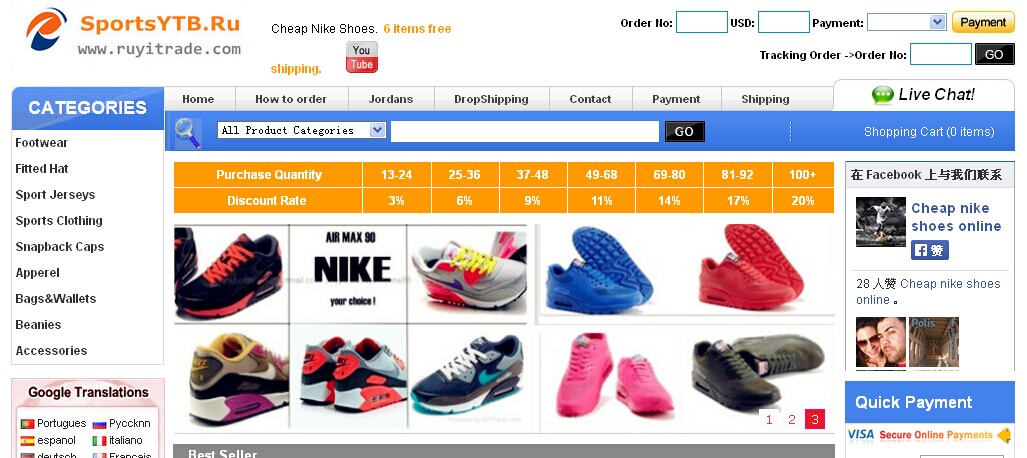Screen dimensions: 1027x458
Task: Expand All Product Categories dropdown
Action: [x=302, y=130]
